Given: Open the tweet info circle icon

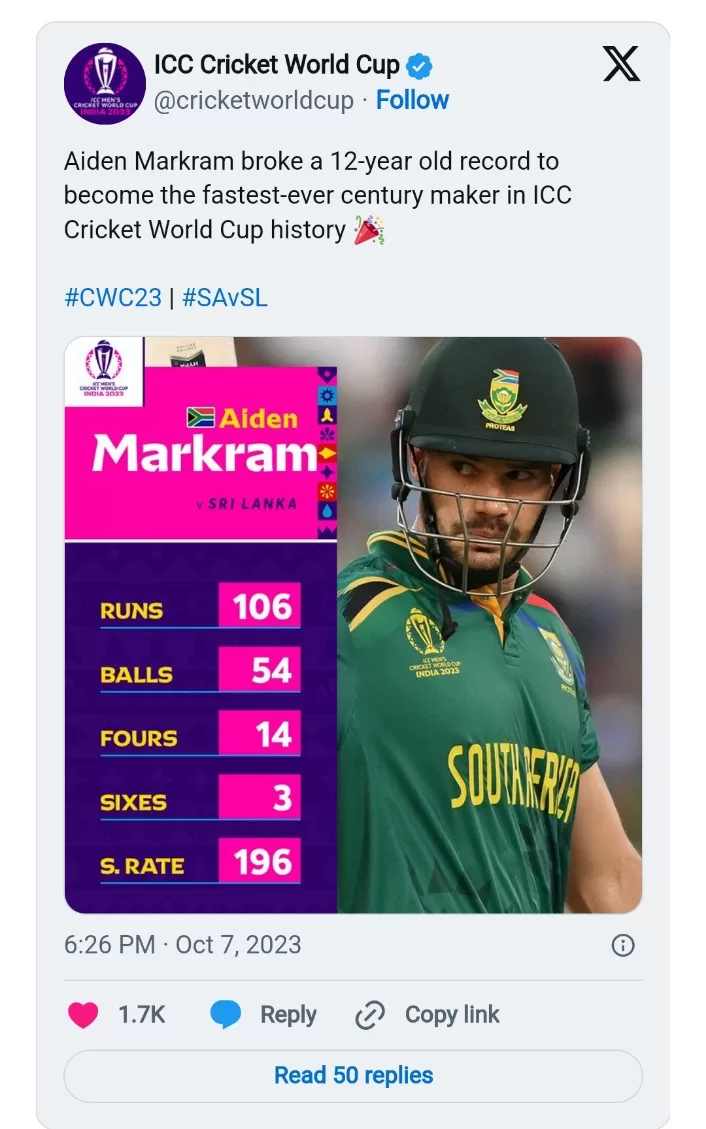Looking at the screenshot, I should point(622,946).
